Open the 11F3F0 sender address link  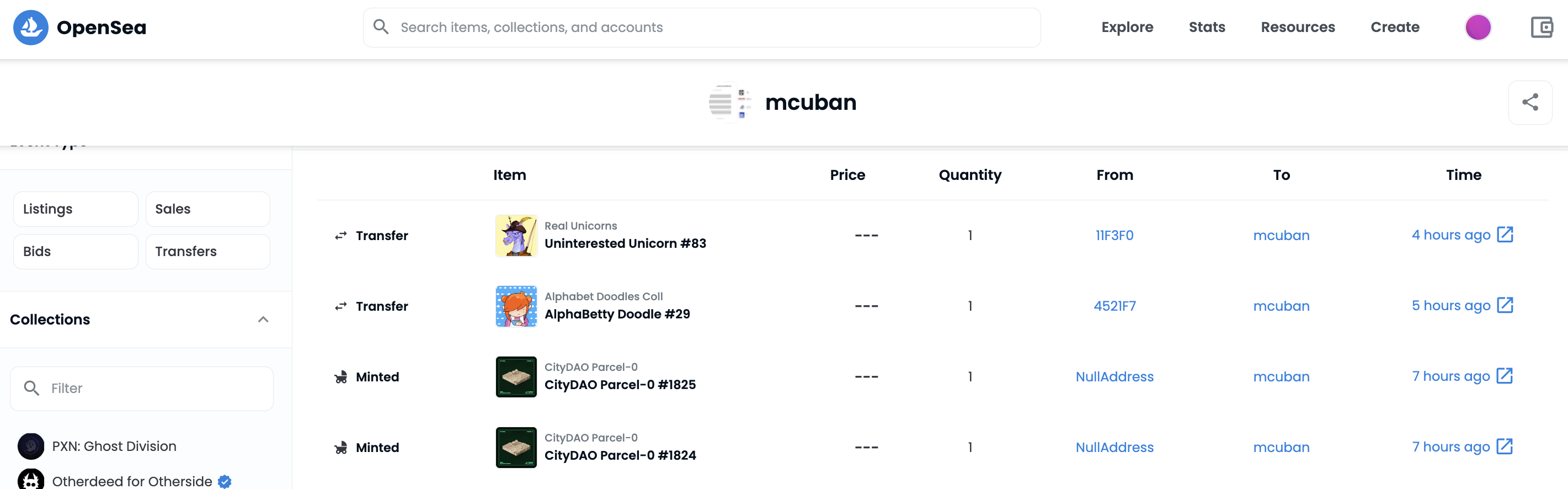coord(1114,236)
